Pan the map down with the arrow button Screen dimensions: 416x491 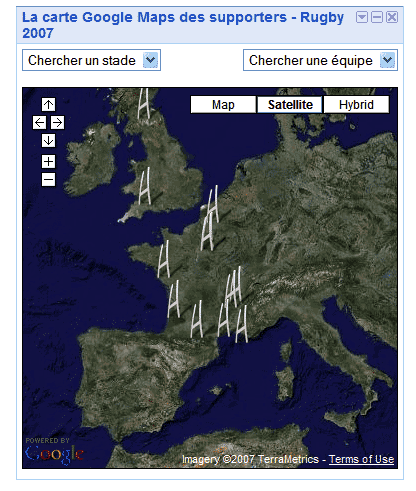pos(48,140)
